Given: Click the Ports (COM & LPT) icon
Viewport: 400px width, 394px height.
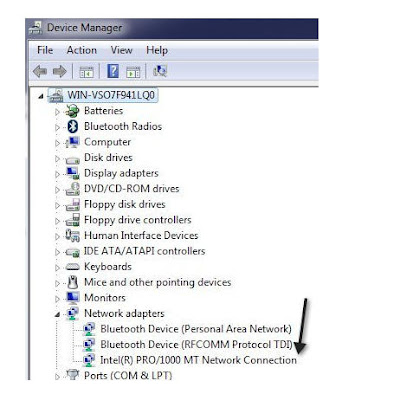Looking at the screenshot, I should [72, 375].
